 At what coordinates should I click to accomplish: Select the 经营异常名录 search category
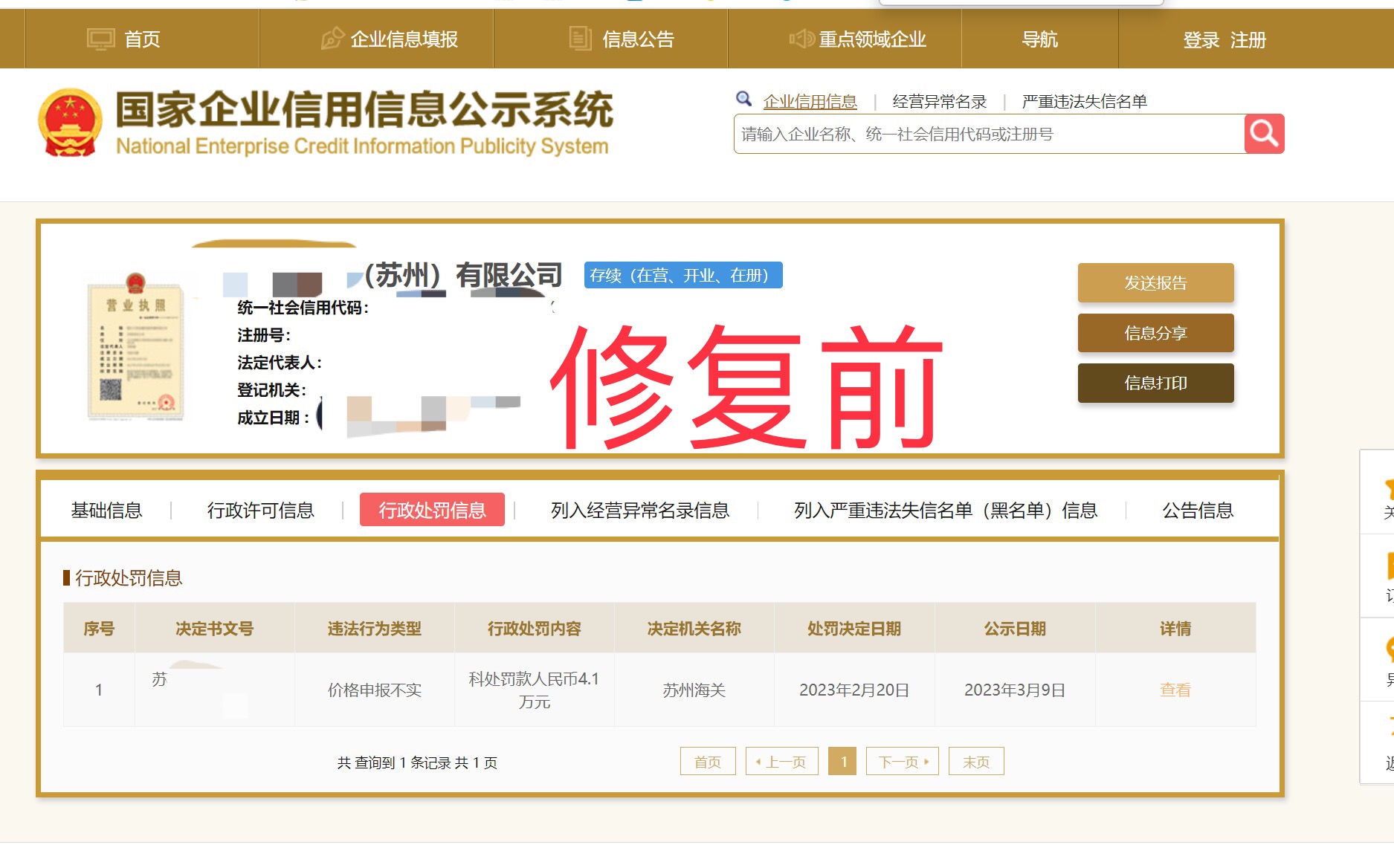(x=939, y=100)
